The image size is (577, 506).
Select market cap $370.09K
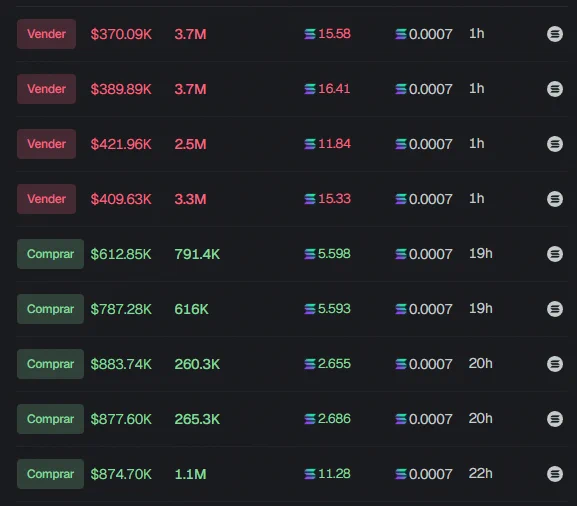(x=121, y=34)
